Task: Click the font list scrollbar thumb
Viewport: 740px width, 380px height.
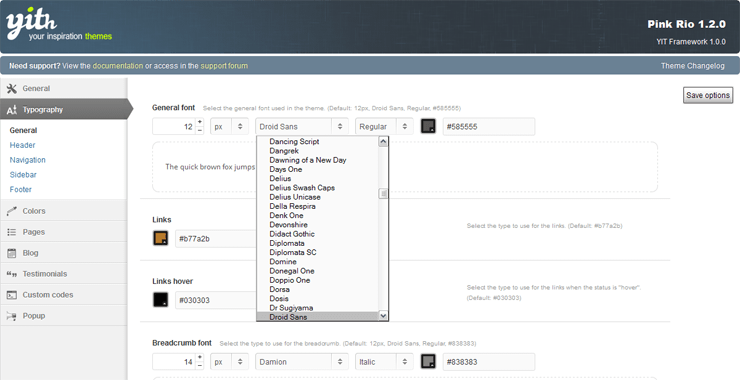Action: pyautogui.click(x=383, y=193)
